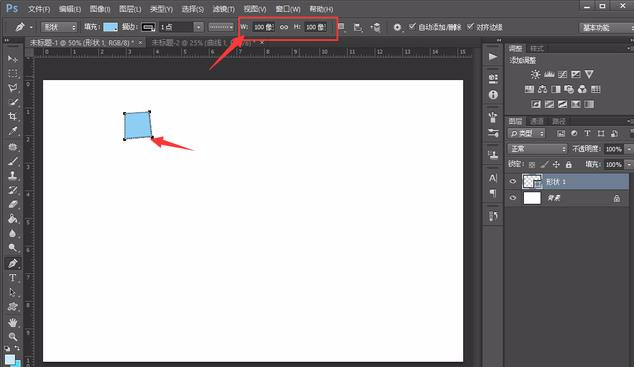634x367 pixels.
Task: Select the Polygonal Lasso tool
Action: click(x=13, y=88)
